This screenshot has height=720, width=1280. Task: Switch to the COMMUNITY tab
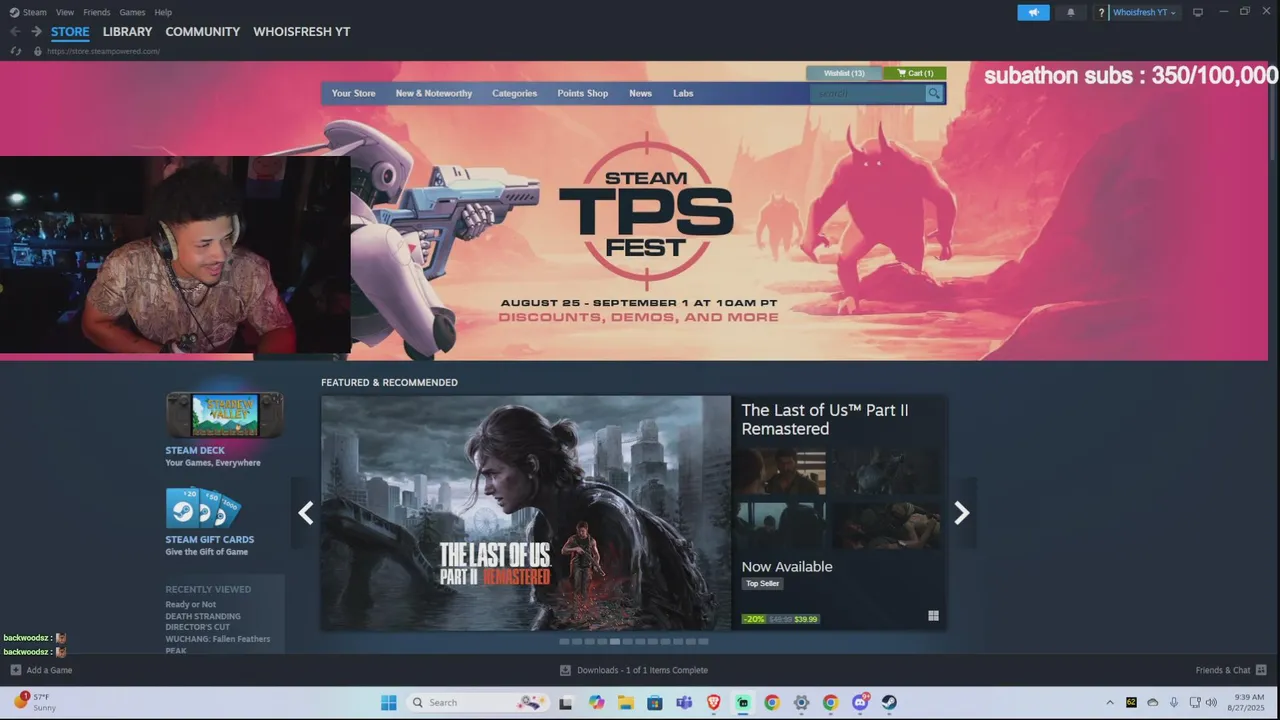202,31
